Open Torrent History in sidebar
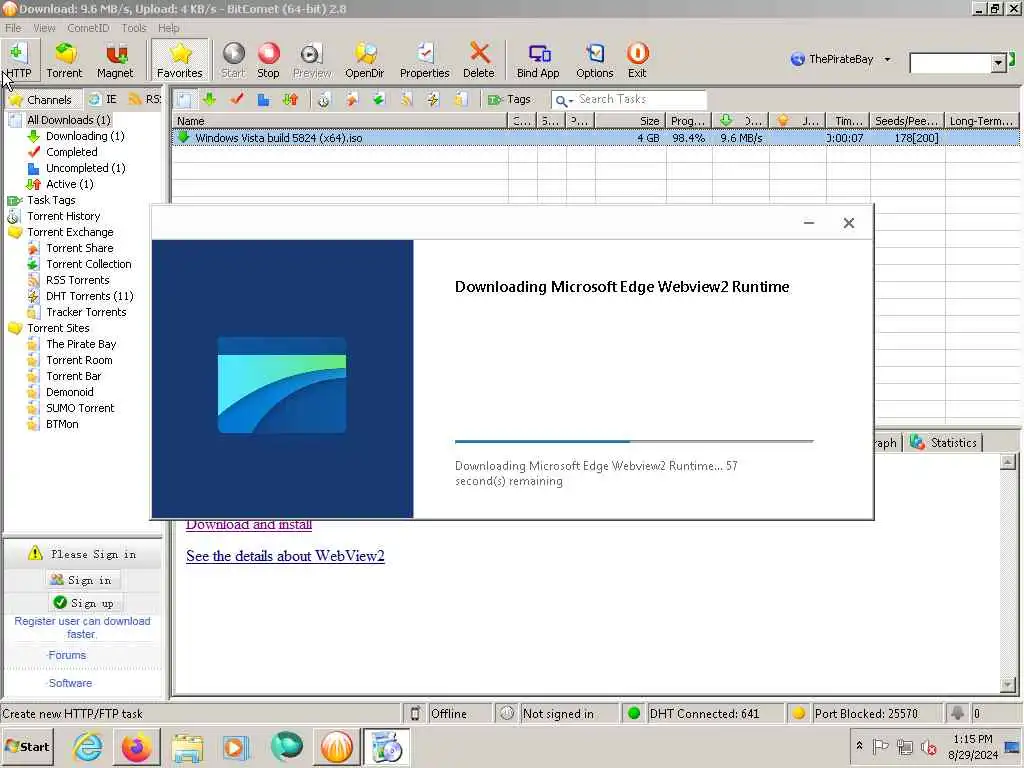This screenshot has height=768, width=1024. (63, 216)
